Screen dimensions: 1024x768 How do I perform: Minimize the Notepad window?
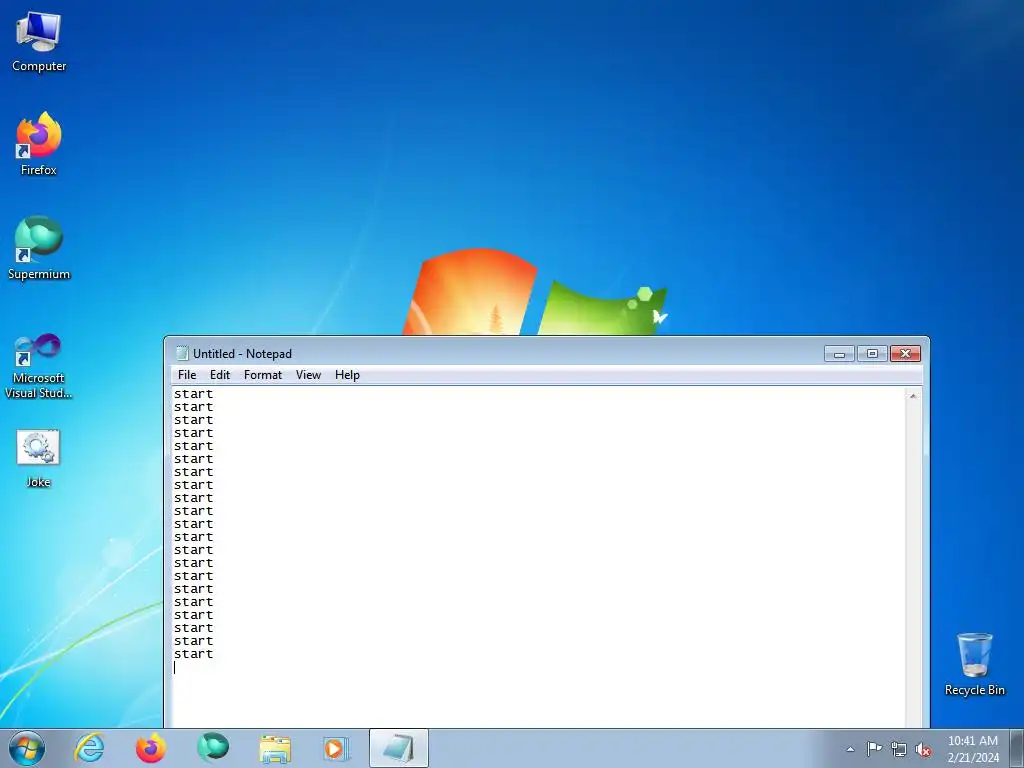(839, 354)
